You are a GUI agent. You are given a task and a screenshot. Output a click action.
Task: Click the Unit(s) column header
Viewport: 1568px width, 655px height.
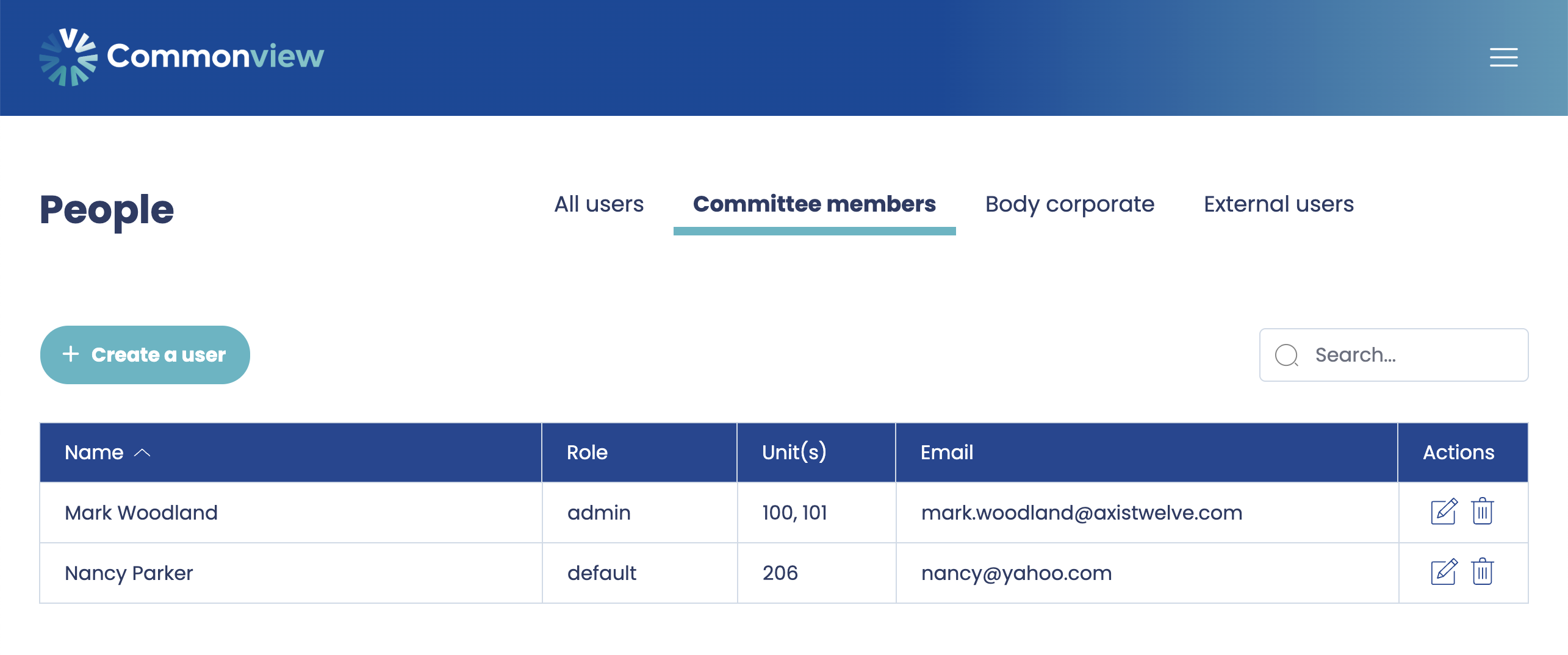pyautogui.click(x=794, y=453)
